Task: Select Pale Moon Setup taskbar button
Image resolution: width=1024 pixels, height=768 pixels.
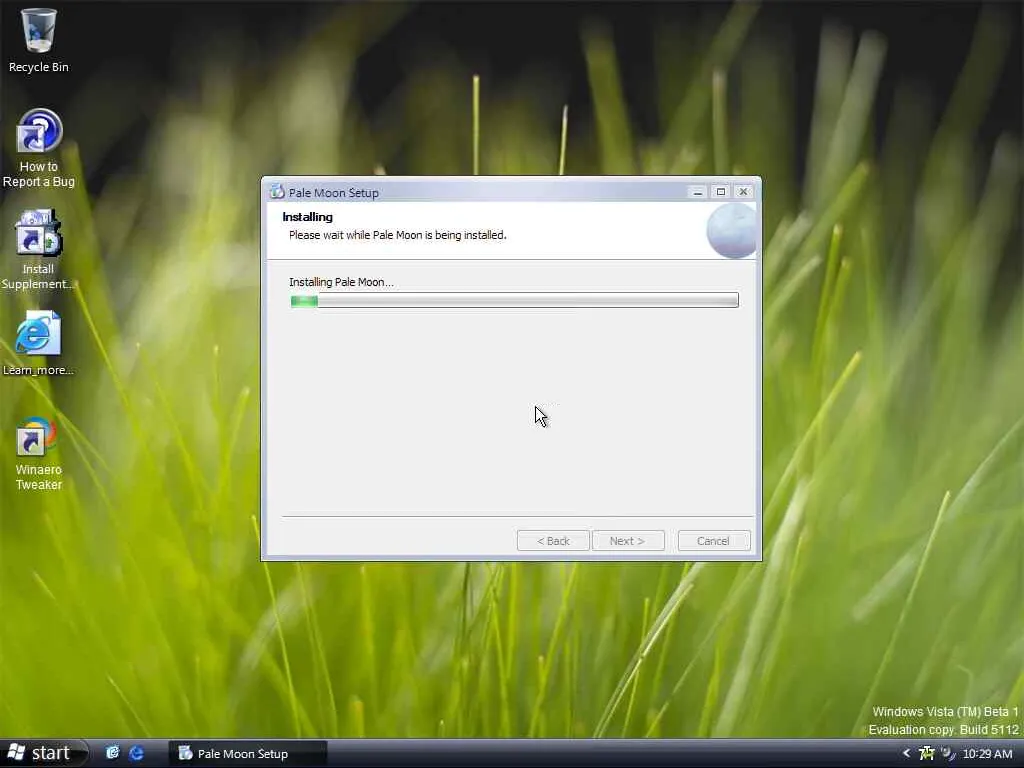Action: click(247, 754)
